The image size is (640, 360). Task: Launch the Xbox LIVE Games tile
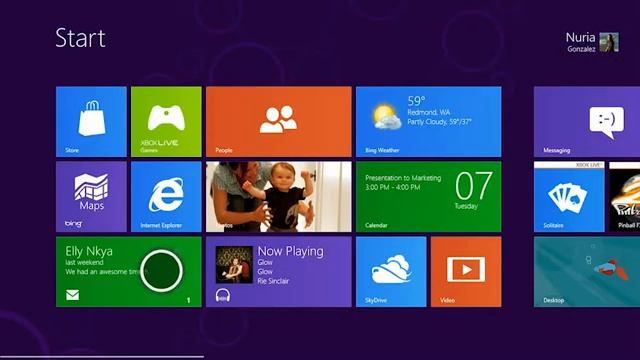click(166, 122)
